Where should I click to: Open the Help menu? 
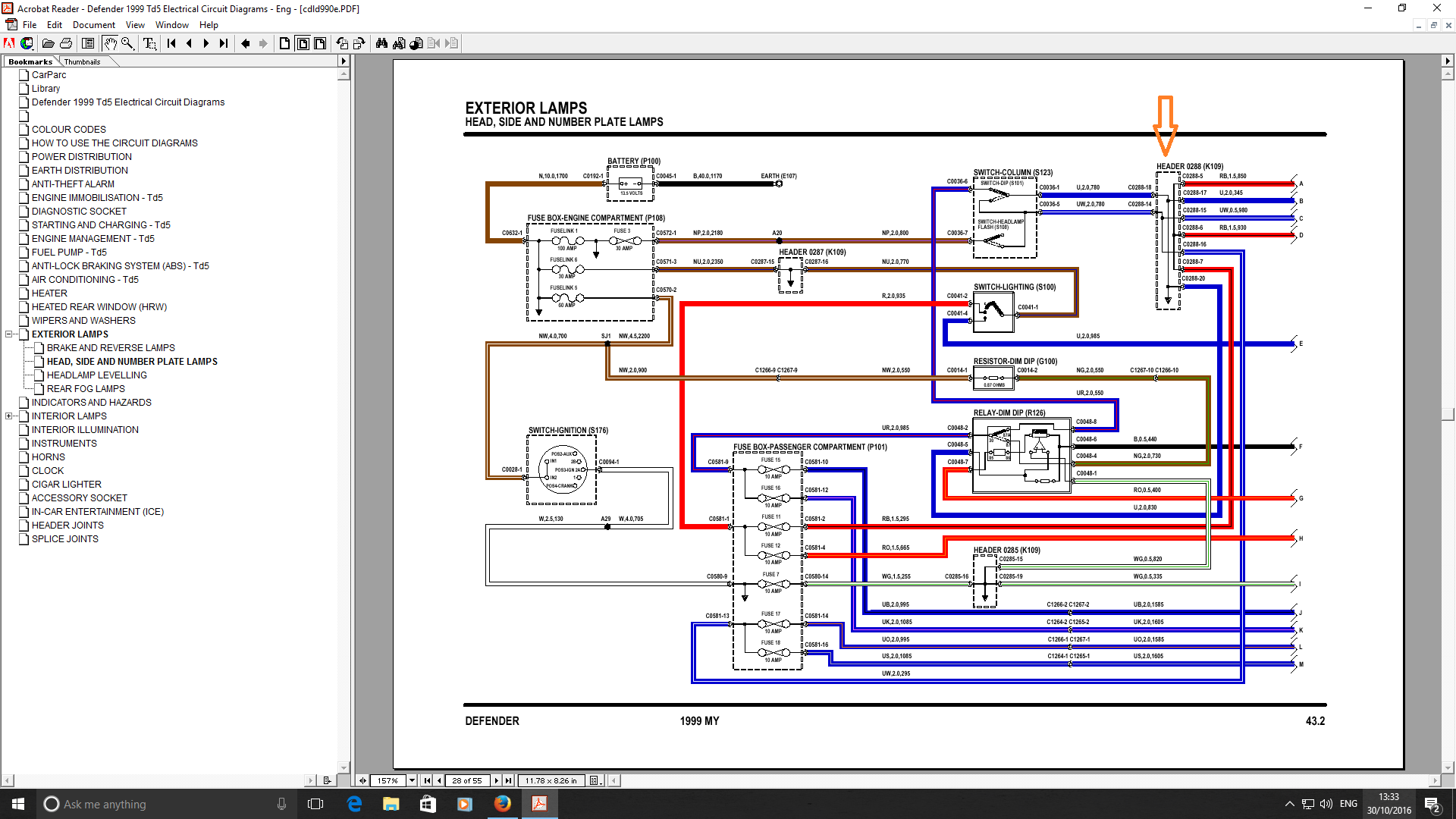209,25
